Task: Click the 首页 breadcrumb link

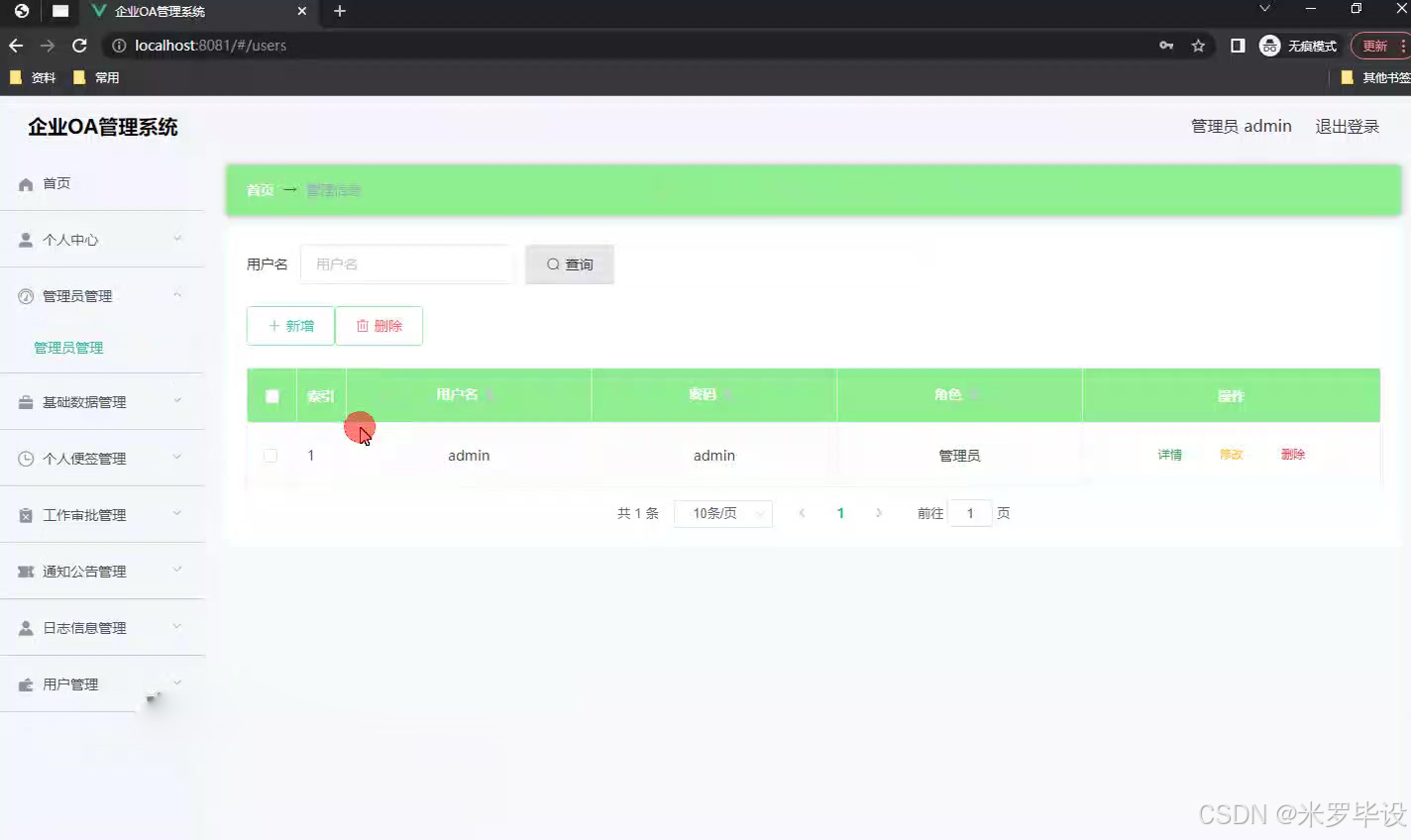Action: [261, 190]
